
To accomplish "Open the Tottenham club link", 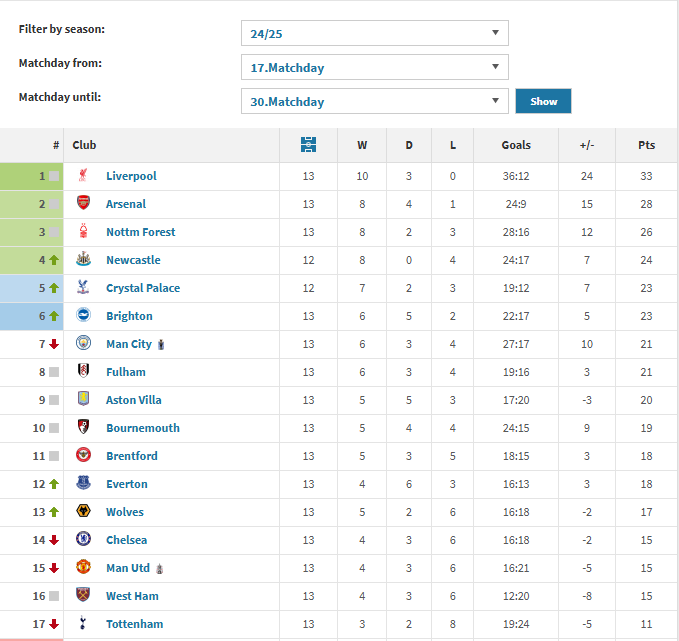I will (135, 624).
